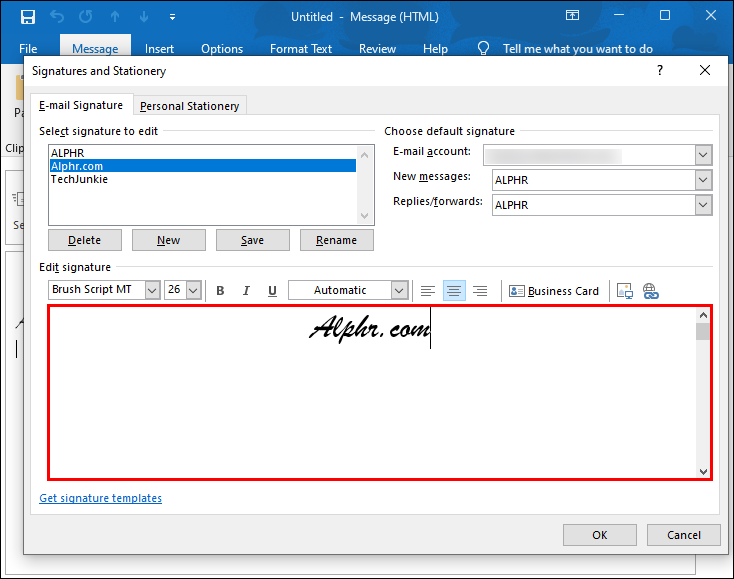Image resolution: width=734 pixels, height=579 pixels.
Task: Toggle Italic formatting for signature
Action: click(x=246, y=291)
